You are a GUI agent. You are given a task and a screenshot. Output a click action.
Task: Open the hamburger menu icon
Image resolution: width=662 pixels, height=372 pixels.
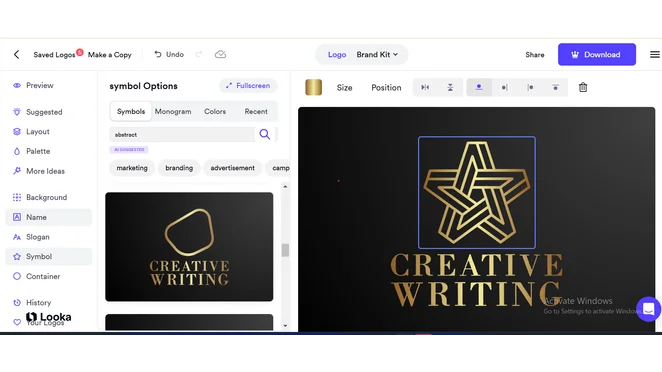point(654,54)
